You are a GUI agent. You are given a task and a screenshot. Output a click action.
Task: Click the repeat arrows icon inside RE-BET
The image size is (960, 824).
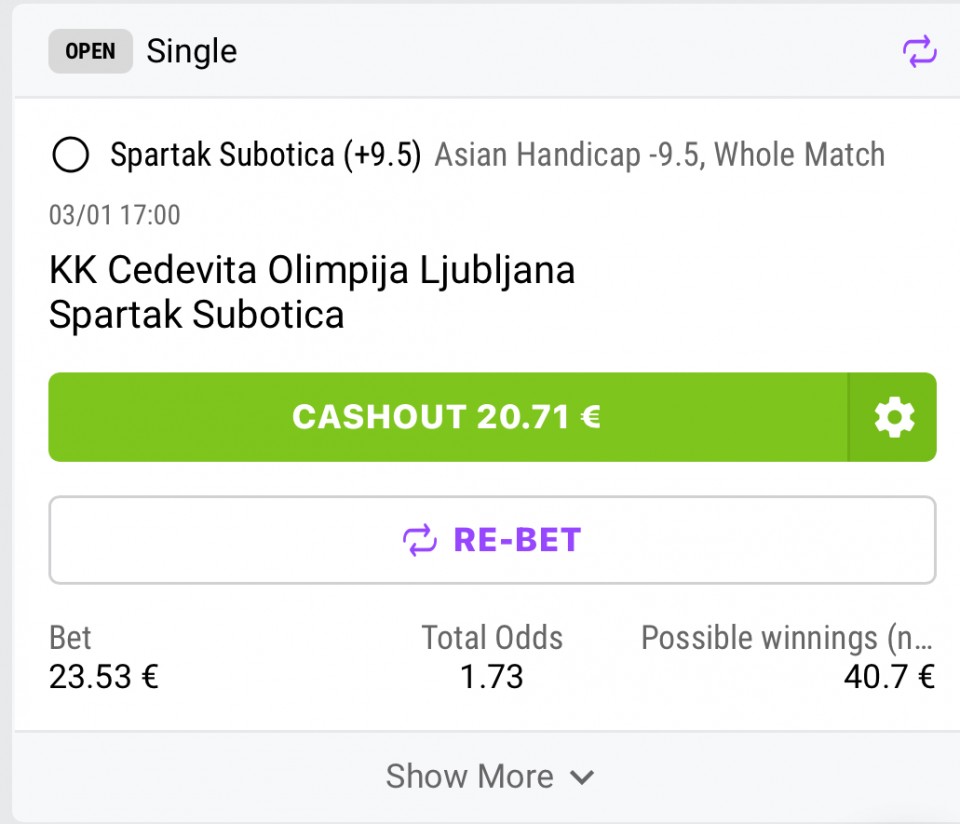(x=420, y=540)
